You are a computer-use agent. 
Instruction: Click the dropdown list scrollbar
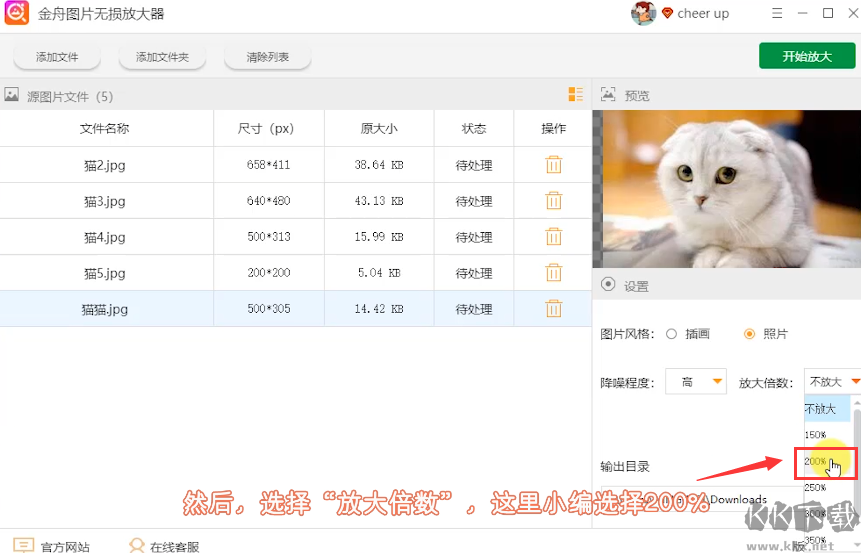point(857,472)
